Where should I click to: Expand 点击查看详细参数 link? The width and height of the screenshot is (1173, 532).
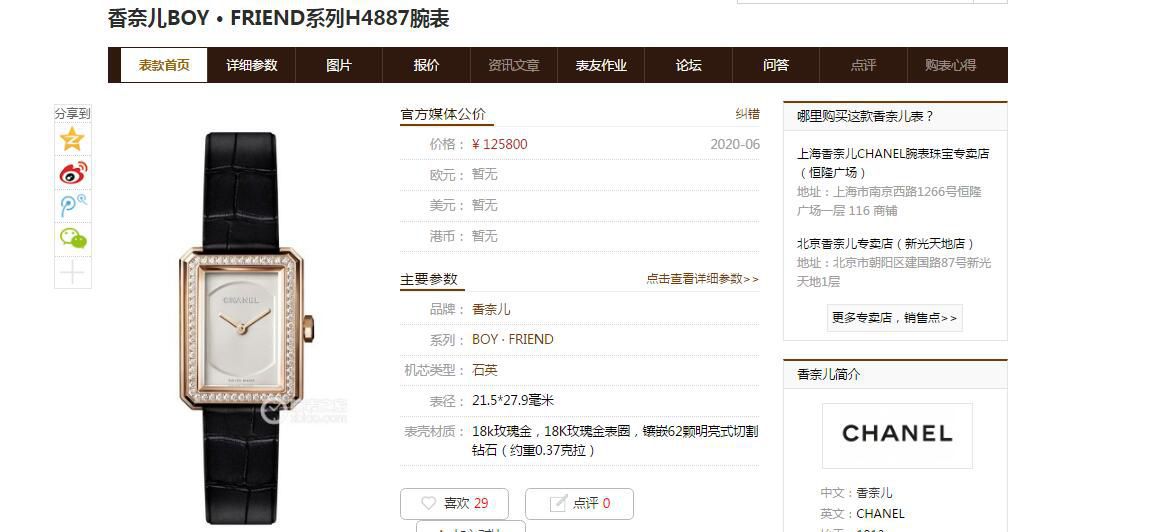tap(702, 279)
